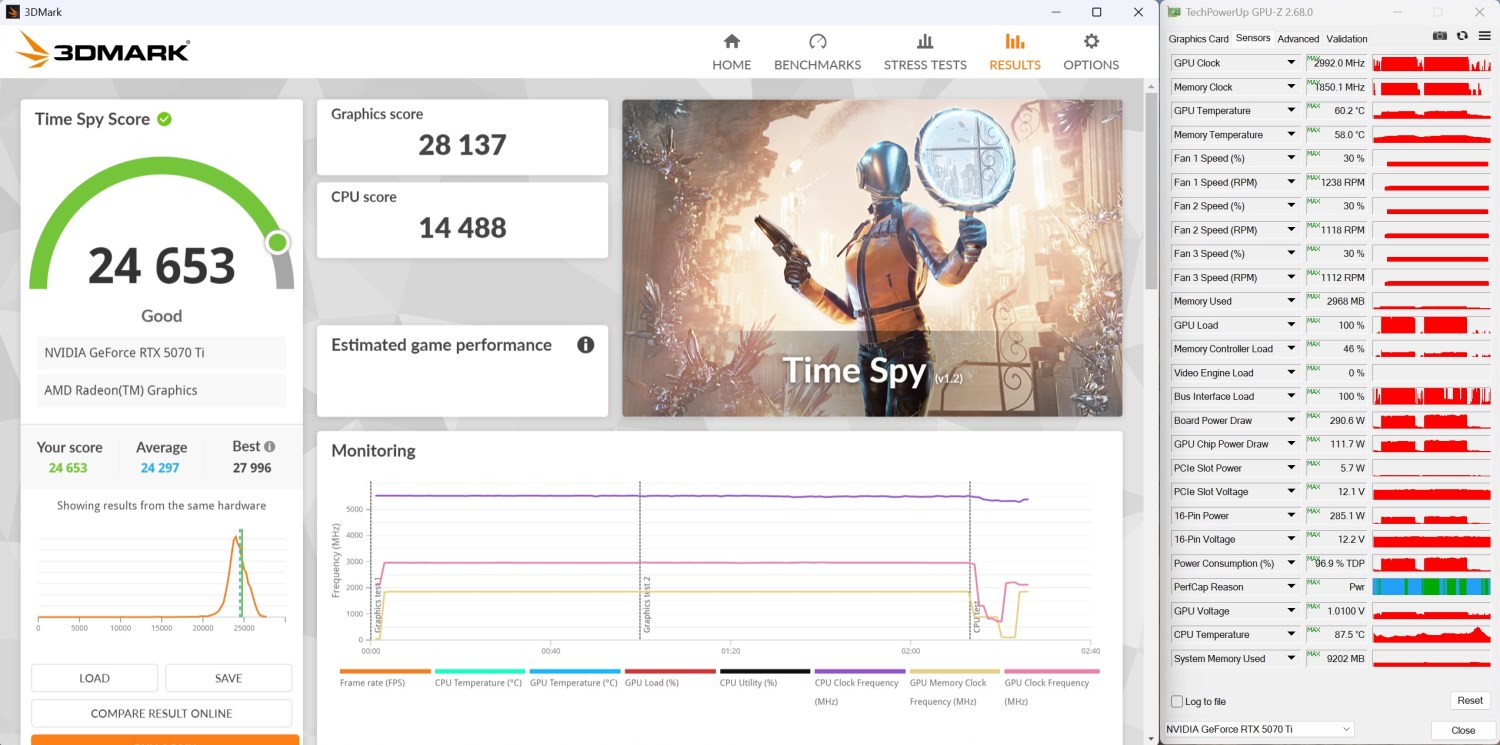Screen dimensions: 1500x745
Task: Expand the PerfCap Reason dropdown
Action: click(x=1291, y=587)
